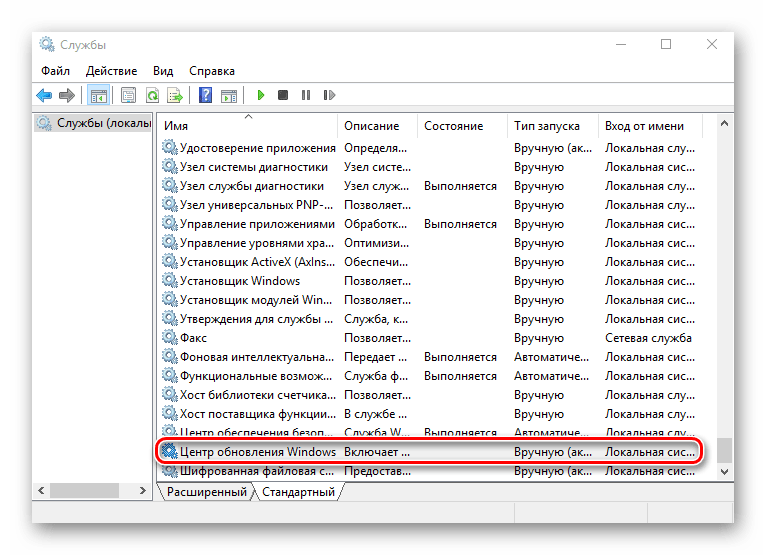Click gear icon of Управление приложениями
This screenshot has width=766, height=555.
170,223
